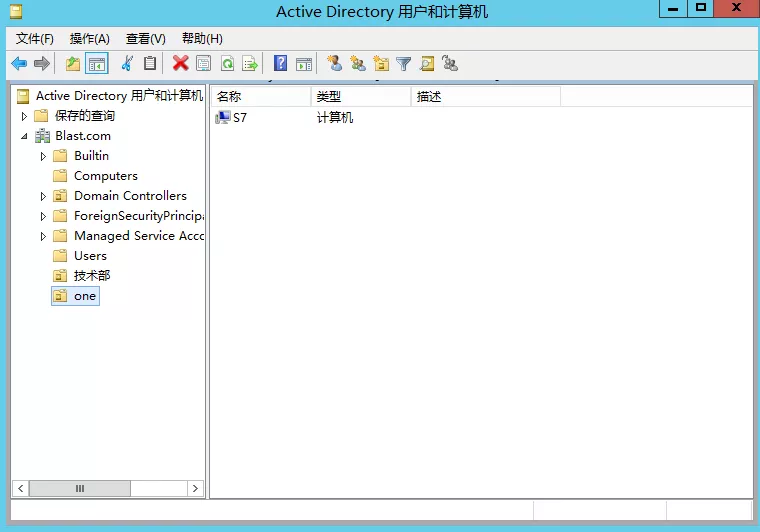Select the Users container in tree
The height and width of the screenshot is (532, 760).
pos(90,256)
